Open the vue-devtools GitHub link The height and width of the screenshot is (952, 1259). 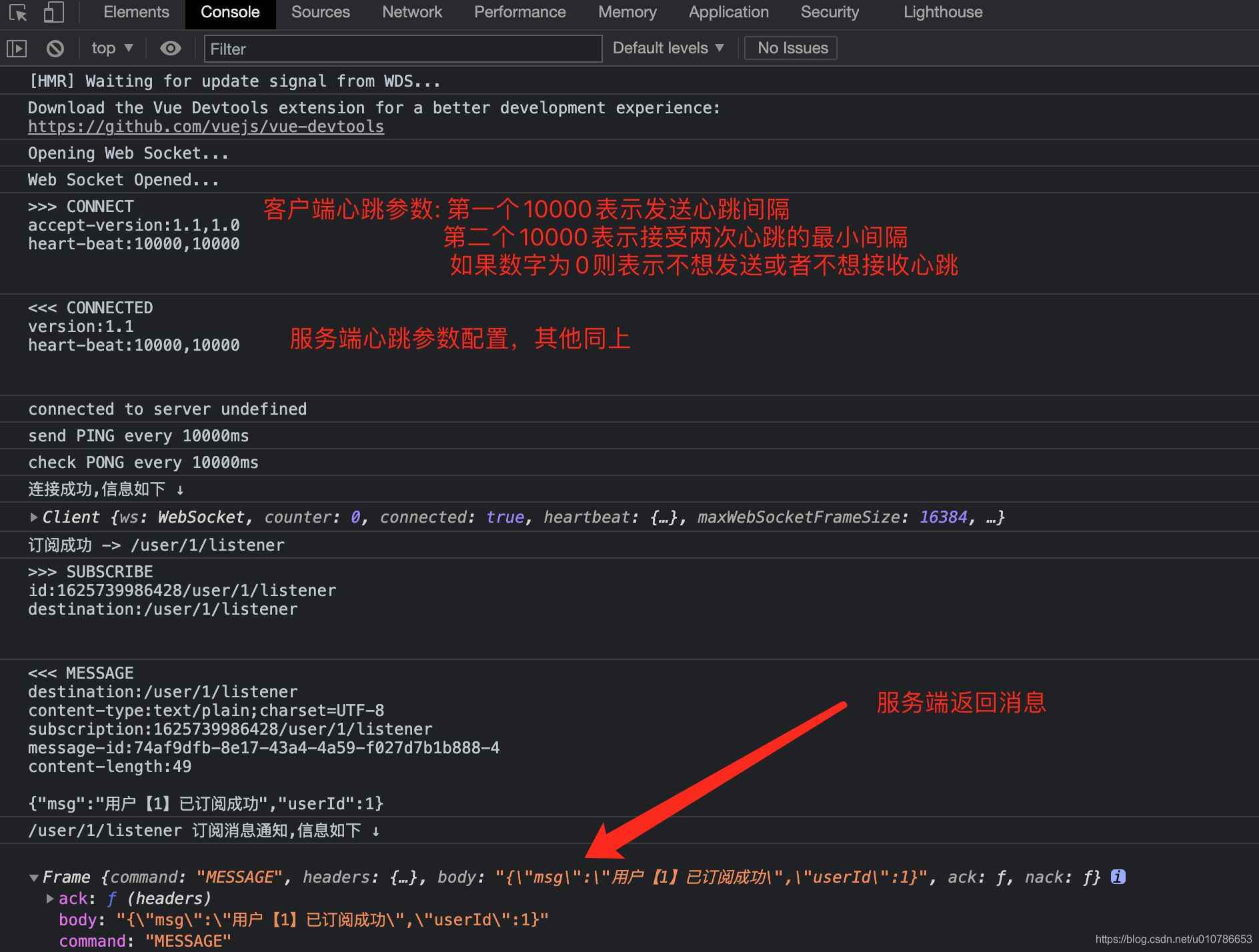tap(205, 126)
